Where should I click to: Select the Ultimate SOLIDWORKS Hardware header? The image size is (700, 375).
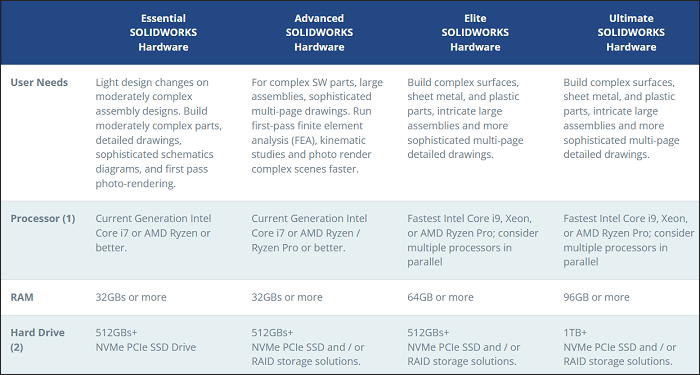[x=631, y=33]
